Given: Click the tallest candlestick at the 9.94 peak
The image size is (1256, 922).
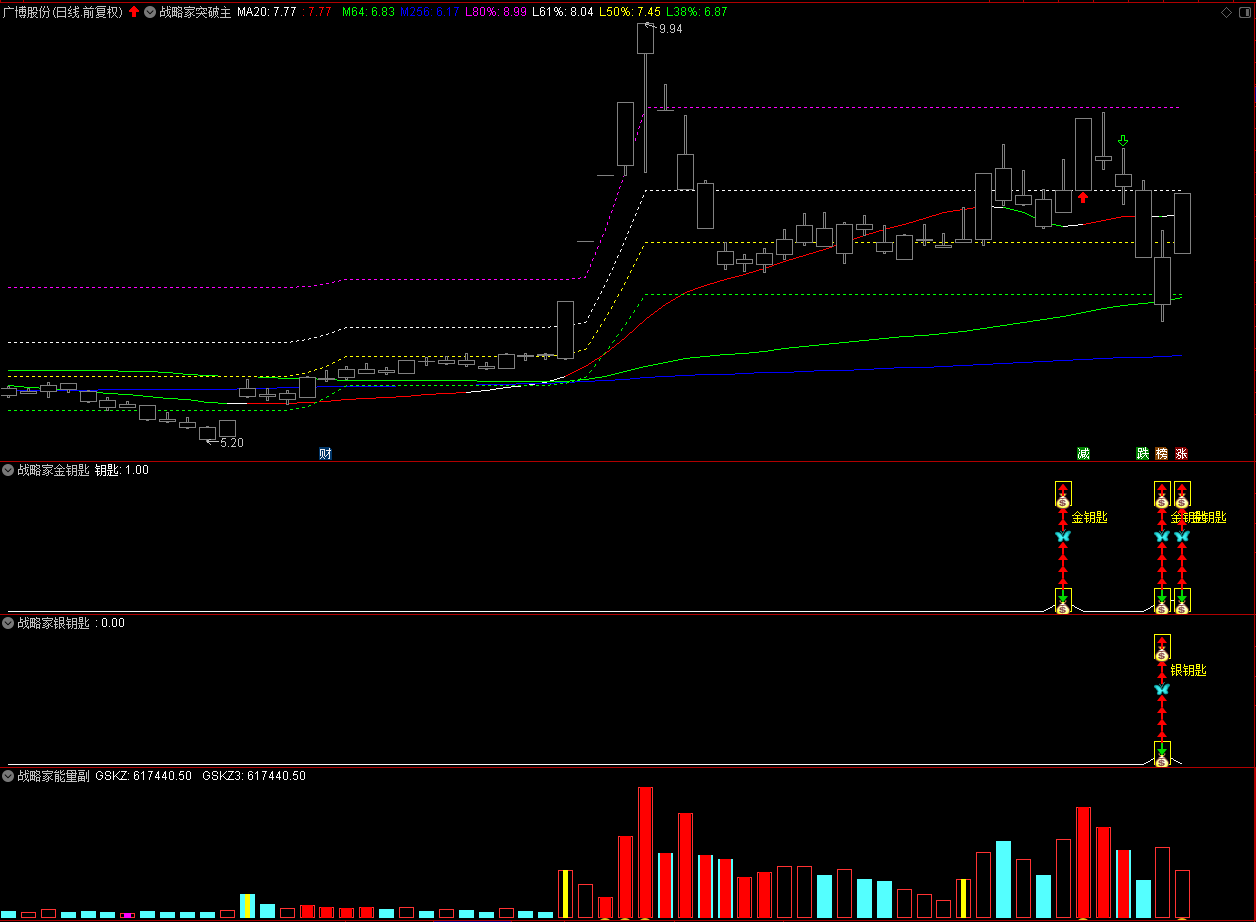Looking at the screenshot, I should [645, 97].
